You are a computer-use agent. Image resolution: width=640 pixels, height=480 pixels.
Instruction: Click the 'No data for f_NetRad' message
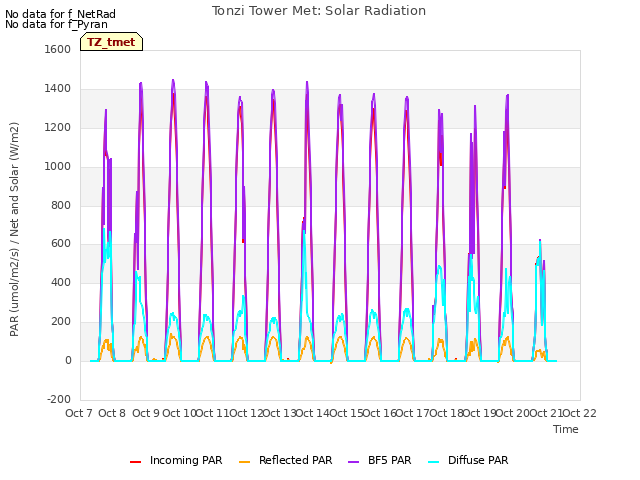[60, 14]
